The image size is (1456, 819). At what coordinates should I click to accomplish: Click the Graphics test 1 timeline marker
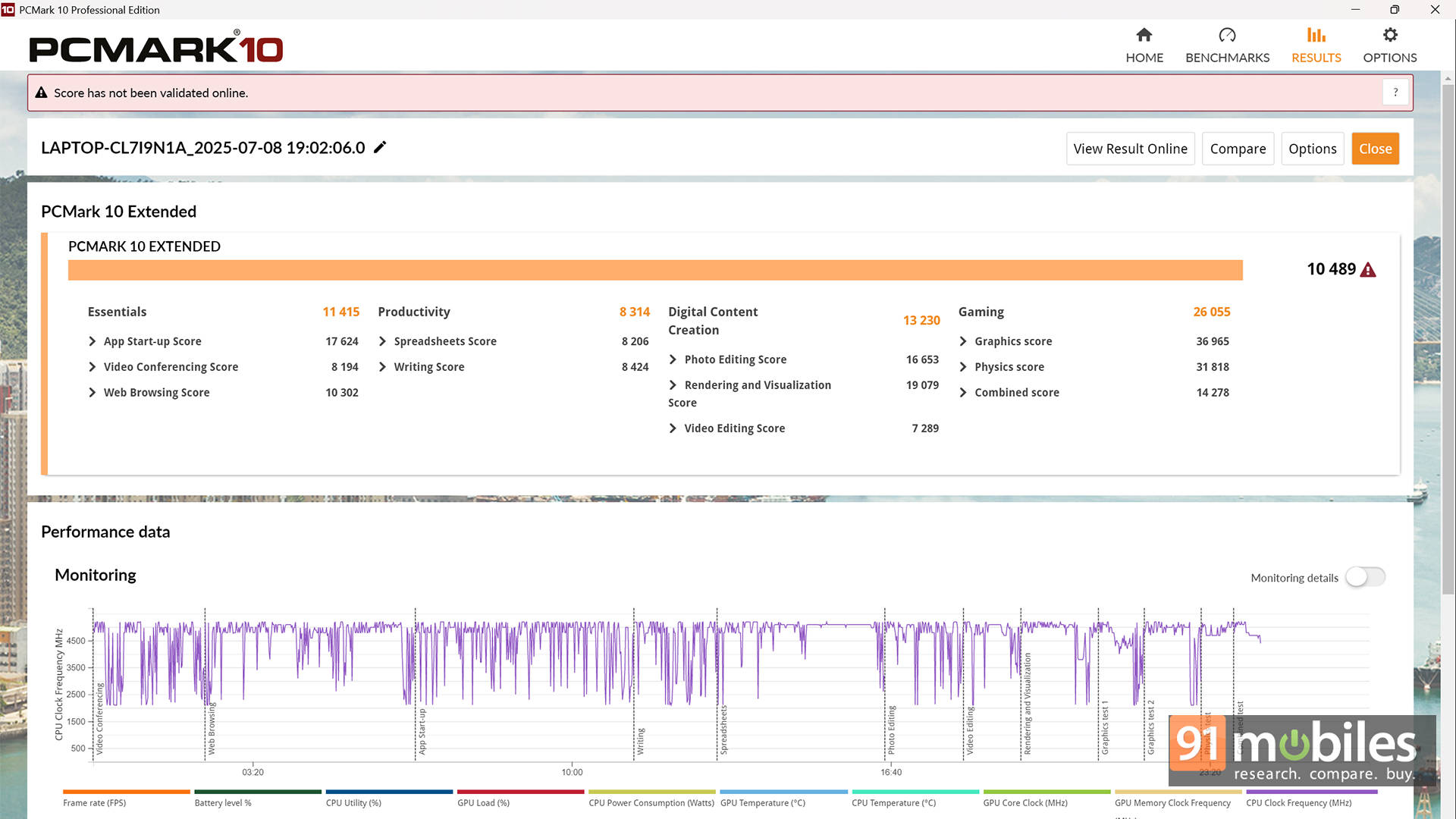click(x=1104, y=727)
